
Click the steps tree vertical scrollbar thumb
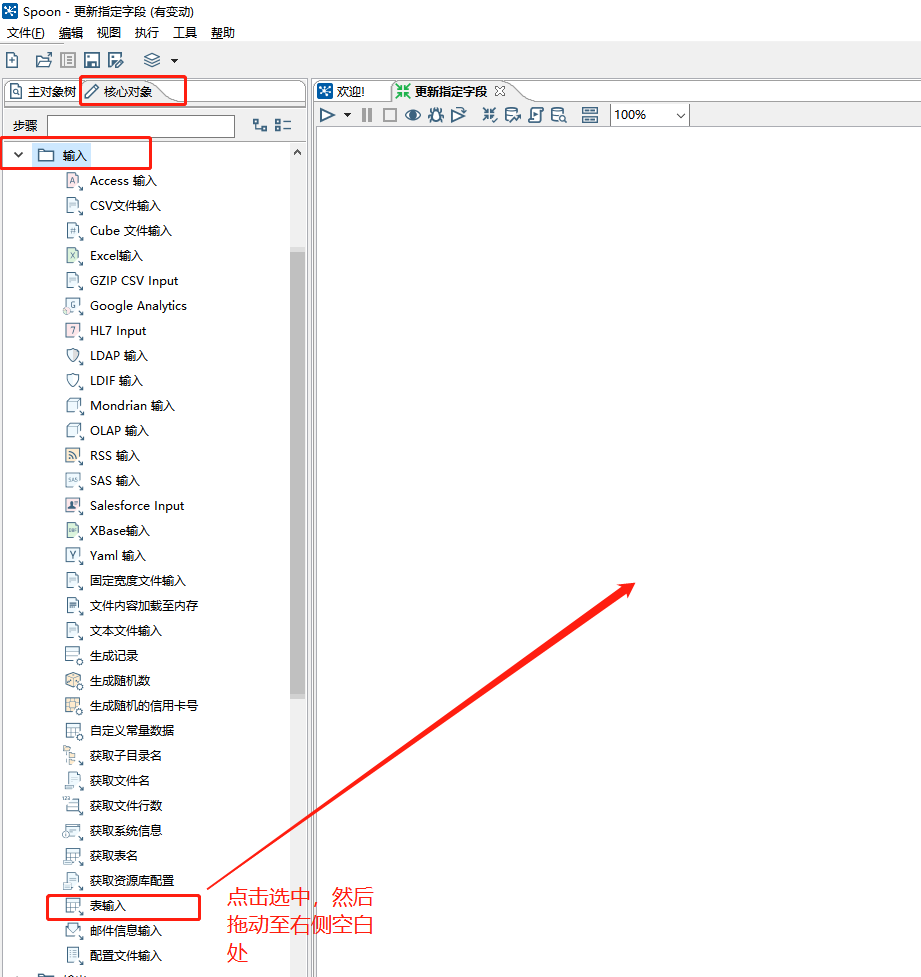click(298, 475)
